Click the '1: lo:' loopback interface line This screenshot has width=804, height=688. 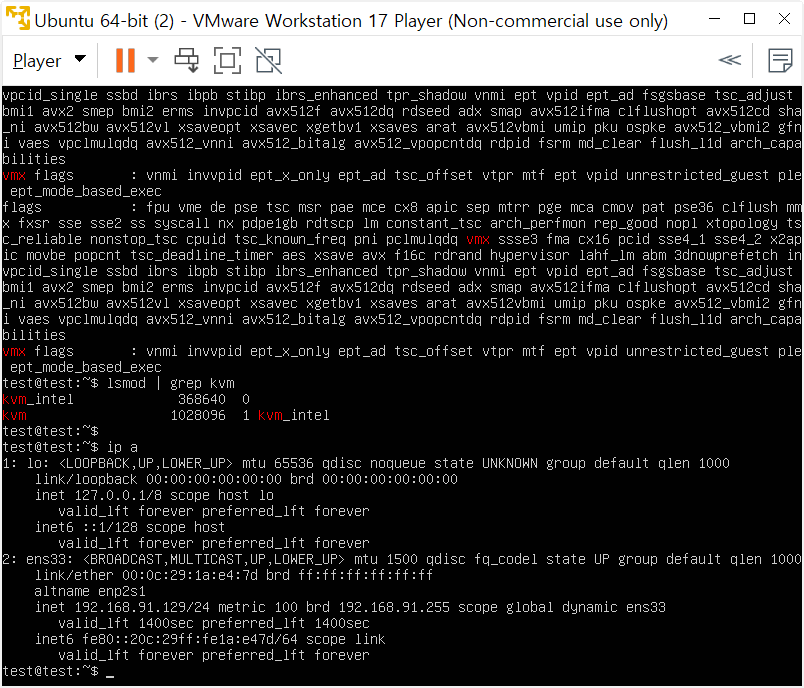click(366, 463)
